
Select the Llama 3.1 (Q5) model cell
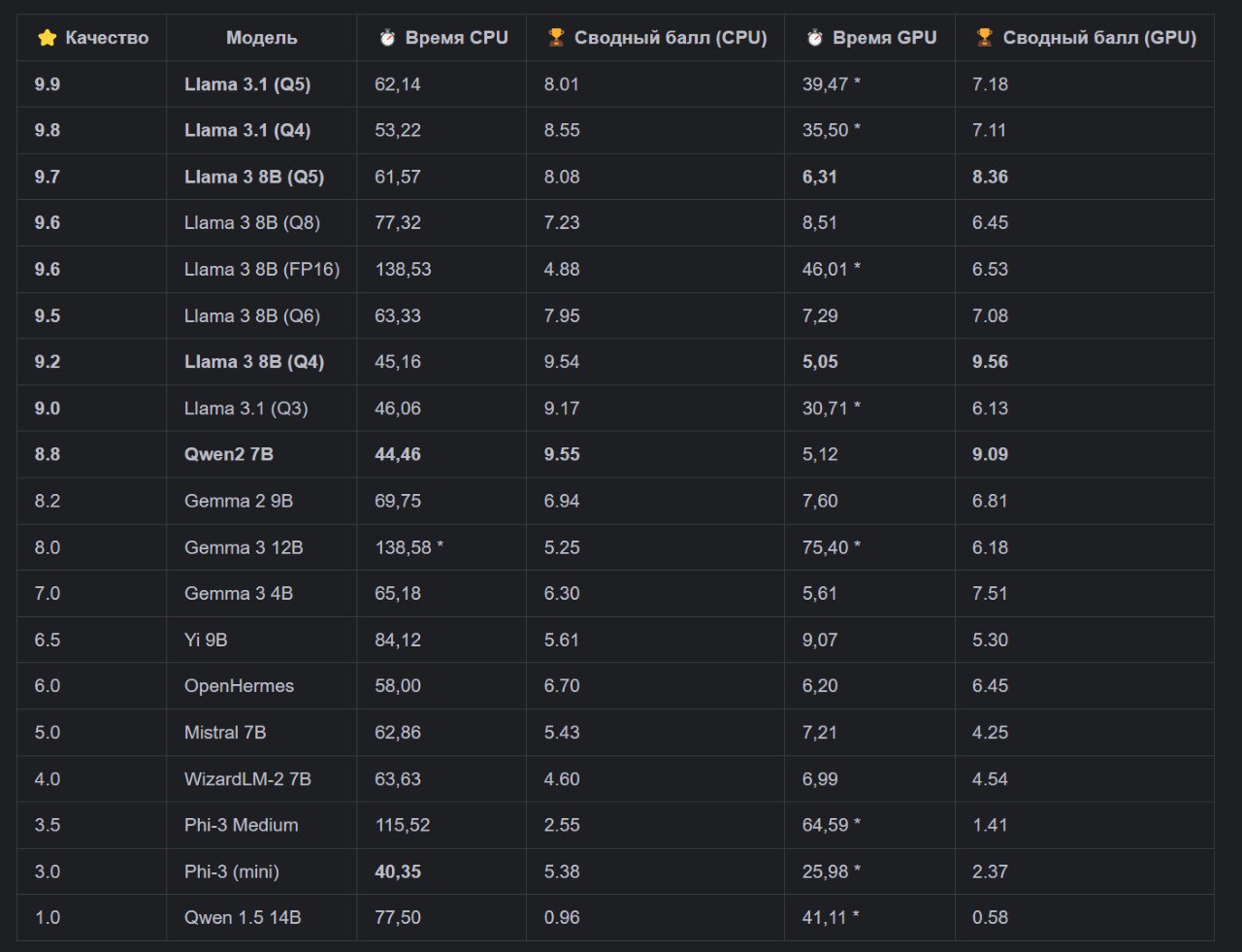(247, 84)
